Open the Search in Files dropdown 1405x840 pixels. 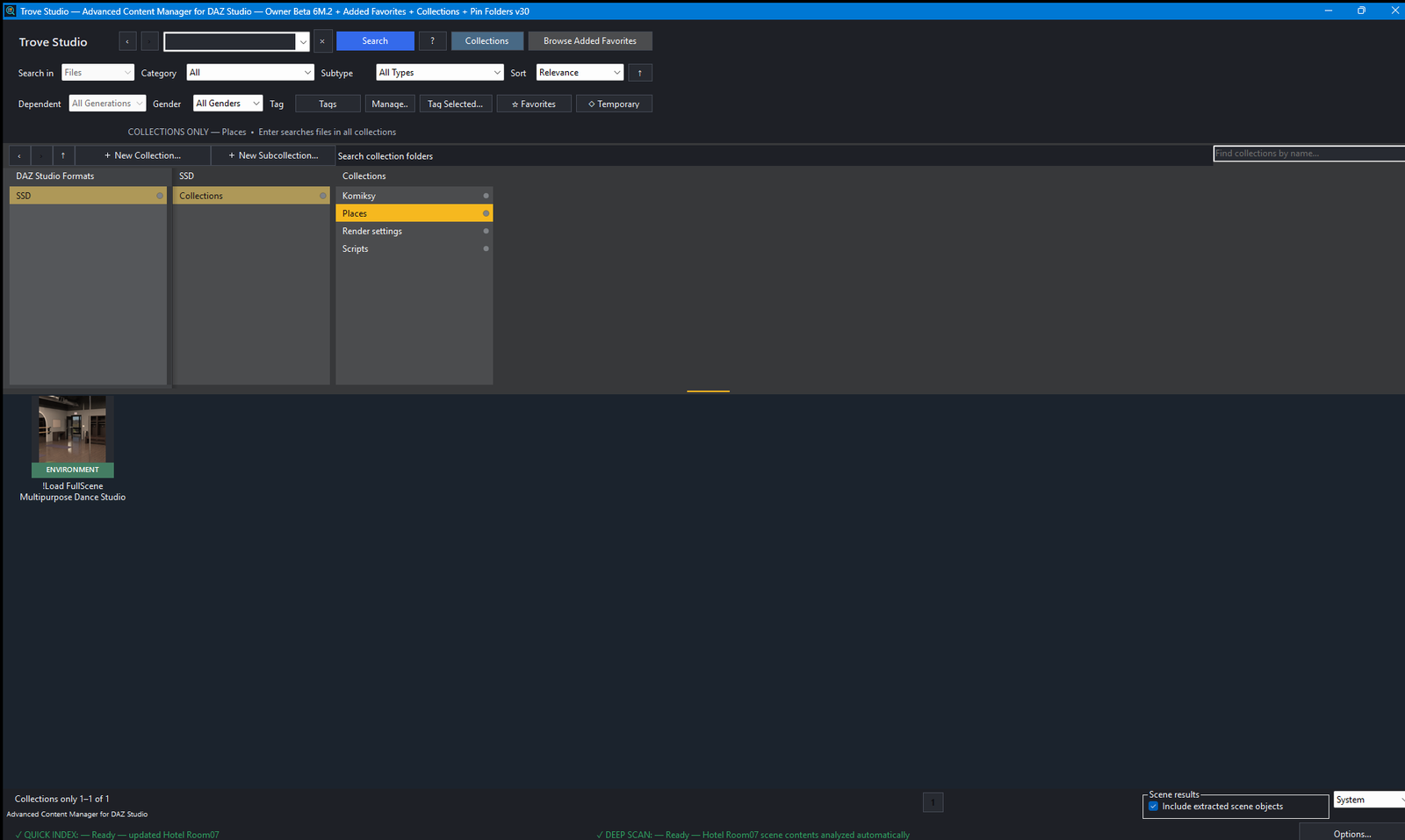click(97, 73)
